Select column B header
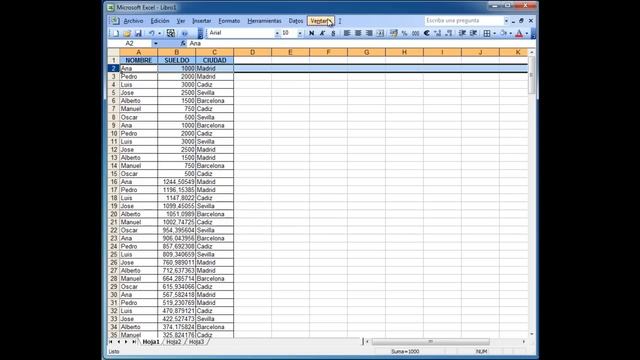Viewport: 640px width, 360px height. tap(176, 52)
